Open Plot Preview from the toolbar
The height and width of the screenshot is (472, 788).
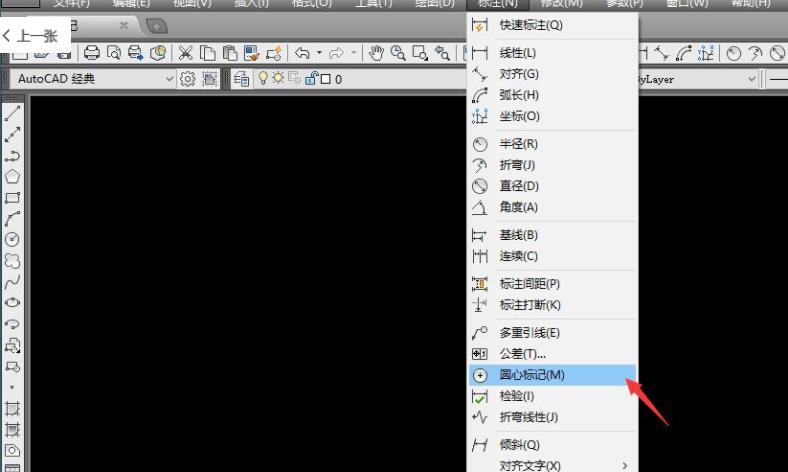point(114,53)
